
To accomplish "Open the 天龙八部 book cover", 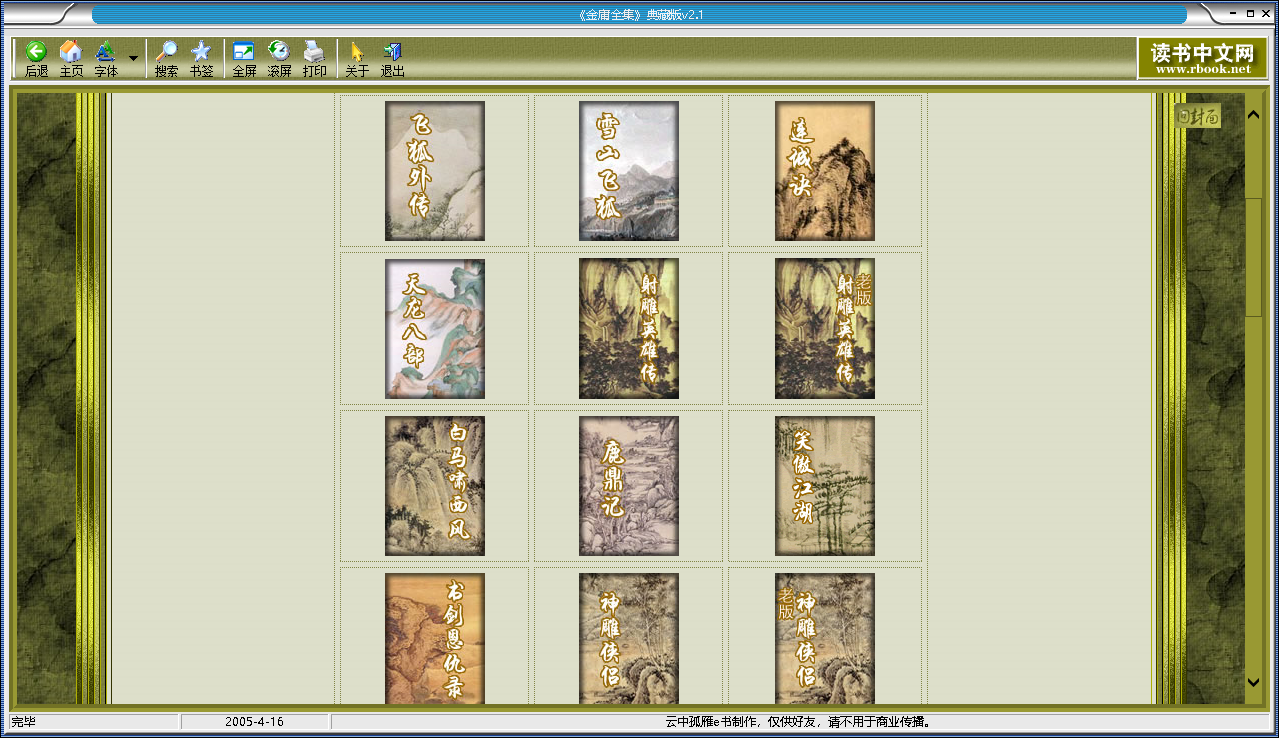I will (x=435, y=329).
